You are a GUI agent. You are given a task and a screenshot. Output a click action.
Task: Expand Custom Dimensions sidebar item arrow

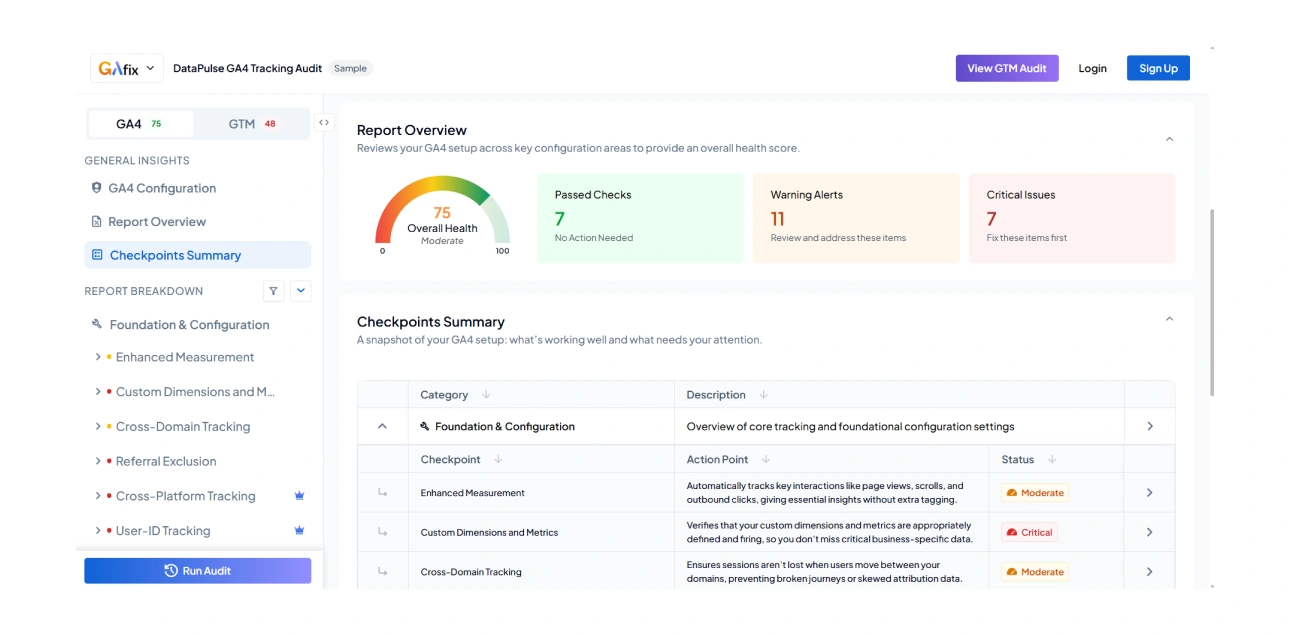click(98, 392)
